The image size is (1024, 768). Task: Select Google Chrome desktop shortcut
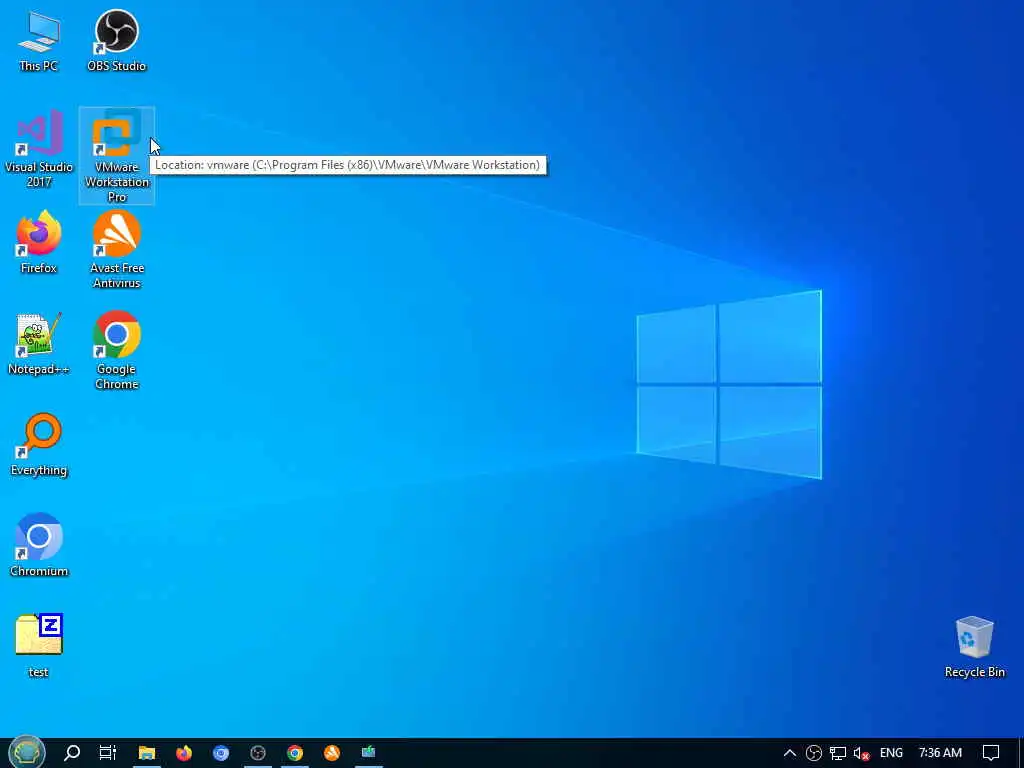pyautogui.click(x=117, y=351)
